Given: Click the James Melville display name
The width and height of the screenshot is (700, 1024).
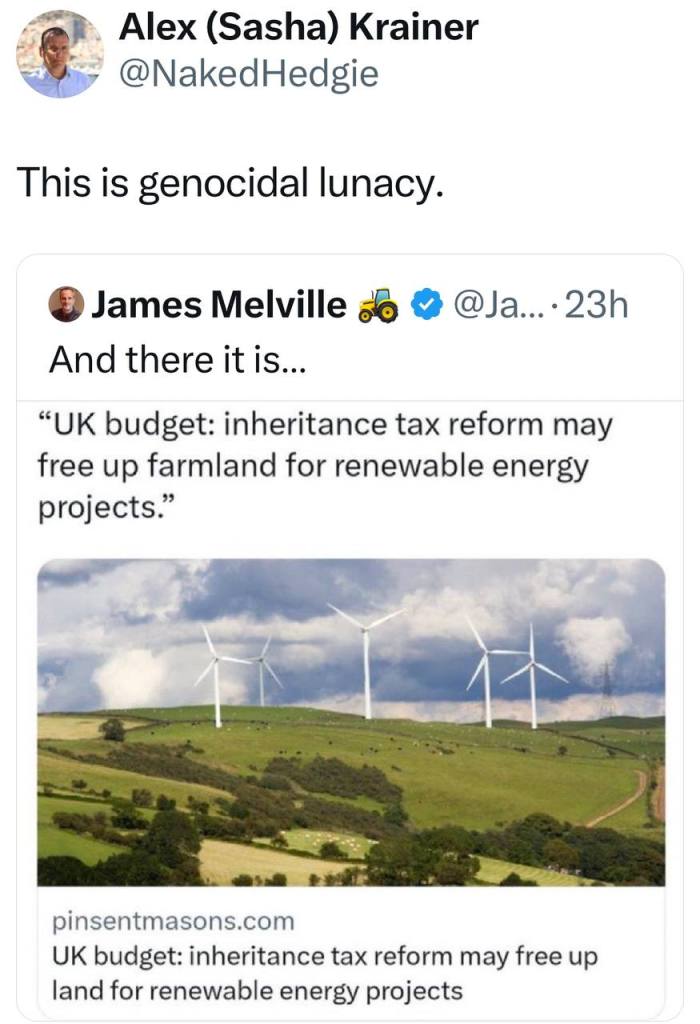Looking at the screenshot, I should [x=220, y=305].
